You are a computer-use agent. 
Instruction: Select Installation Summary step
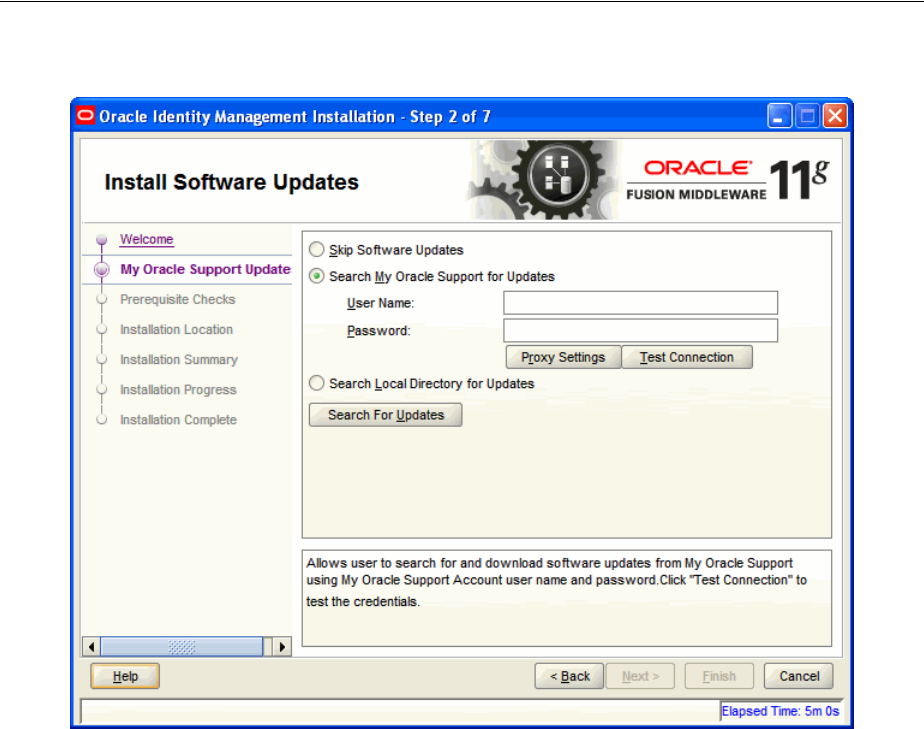(179, 359)
